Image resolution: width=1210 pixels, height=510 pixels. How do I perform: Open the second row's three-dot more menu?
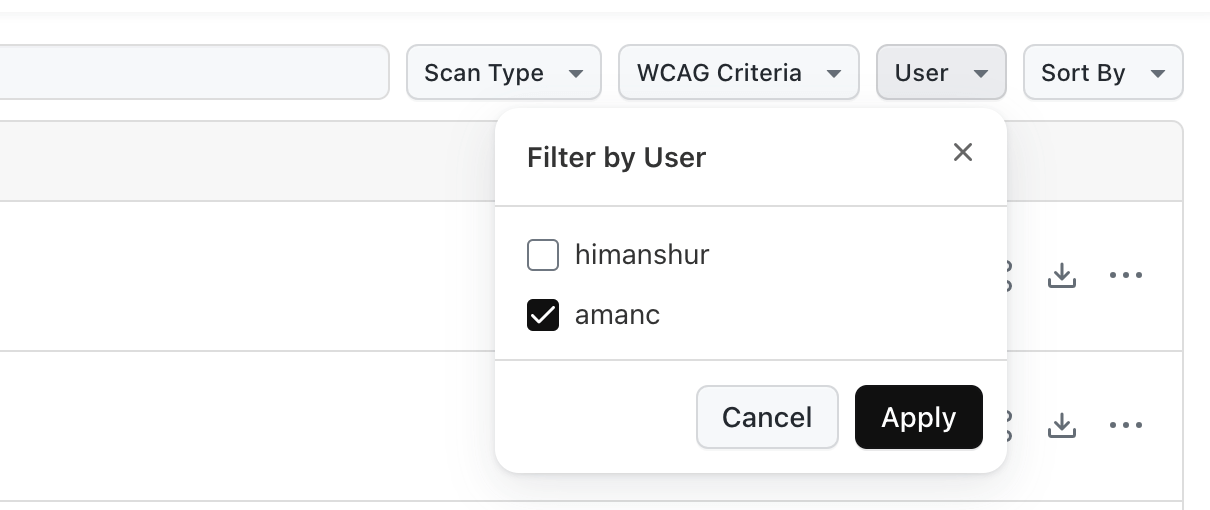[x=1126, y=426]
